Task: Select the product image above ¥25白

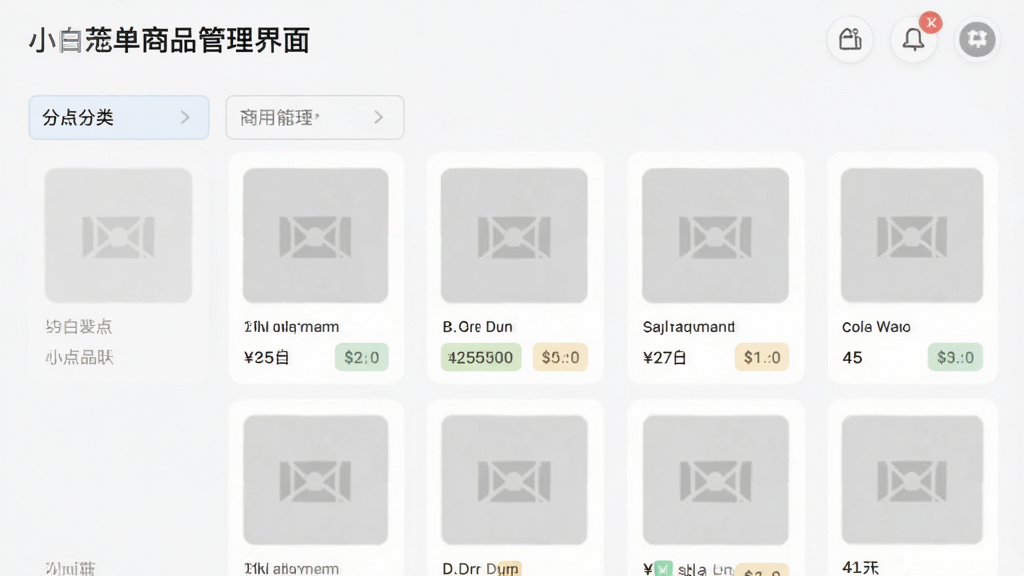Action: point(315,235)
